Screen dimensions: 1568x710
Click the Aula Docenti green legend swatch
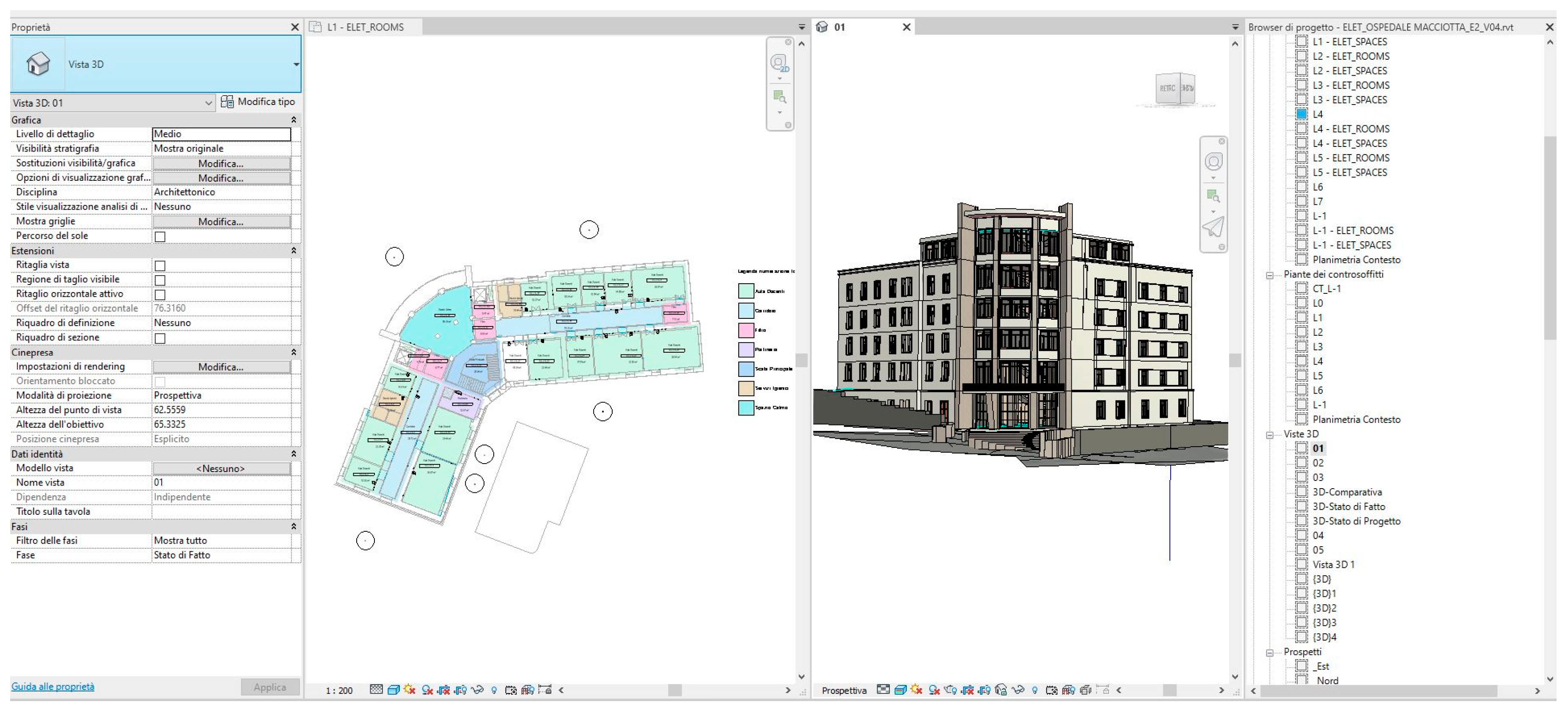[745, 291]
